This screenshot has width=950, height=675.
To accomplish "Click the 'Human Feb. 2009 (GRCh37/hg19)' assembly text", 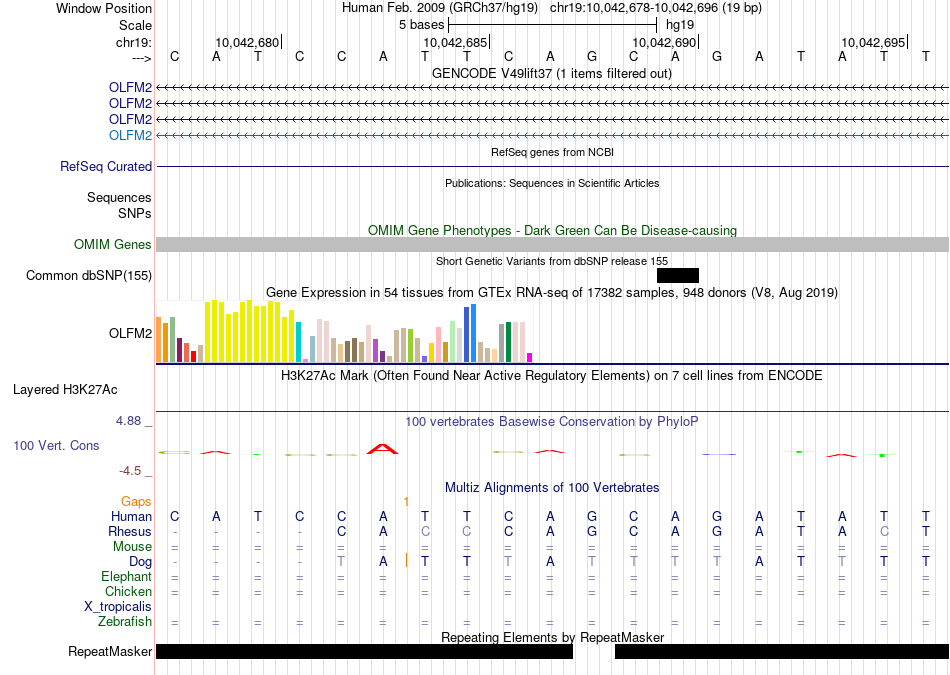I will pos(440,8).
